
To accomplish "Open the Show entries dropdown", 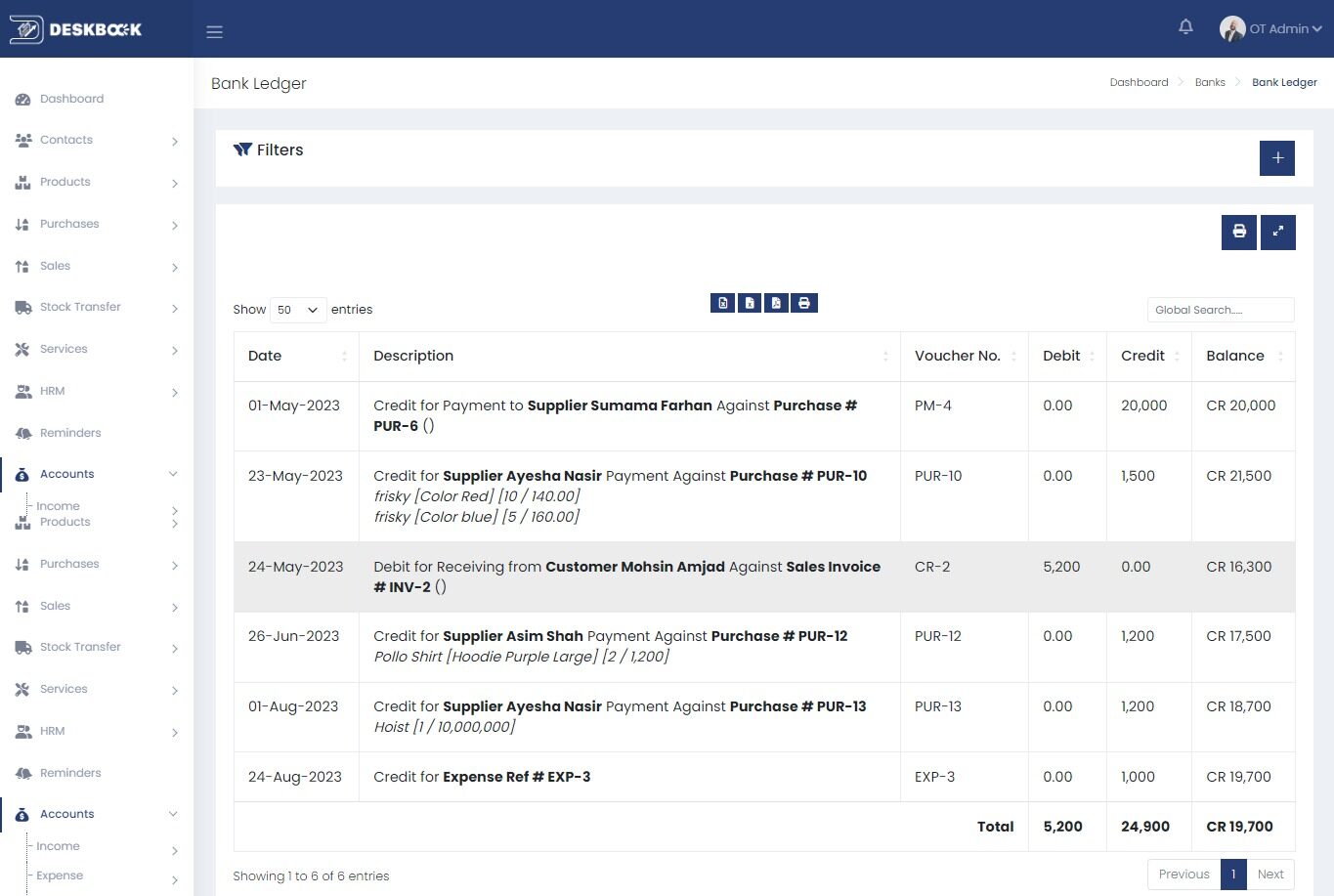I will tap(296, 309).
